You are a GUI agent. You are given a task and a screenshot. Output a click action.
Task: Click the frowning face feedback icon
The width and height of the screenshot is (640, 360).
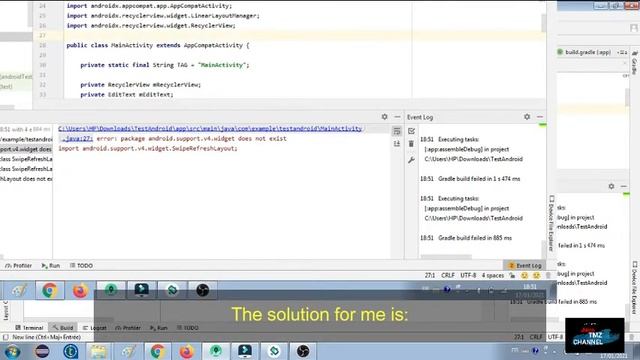[536, 276]
